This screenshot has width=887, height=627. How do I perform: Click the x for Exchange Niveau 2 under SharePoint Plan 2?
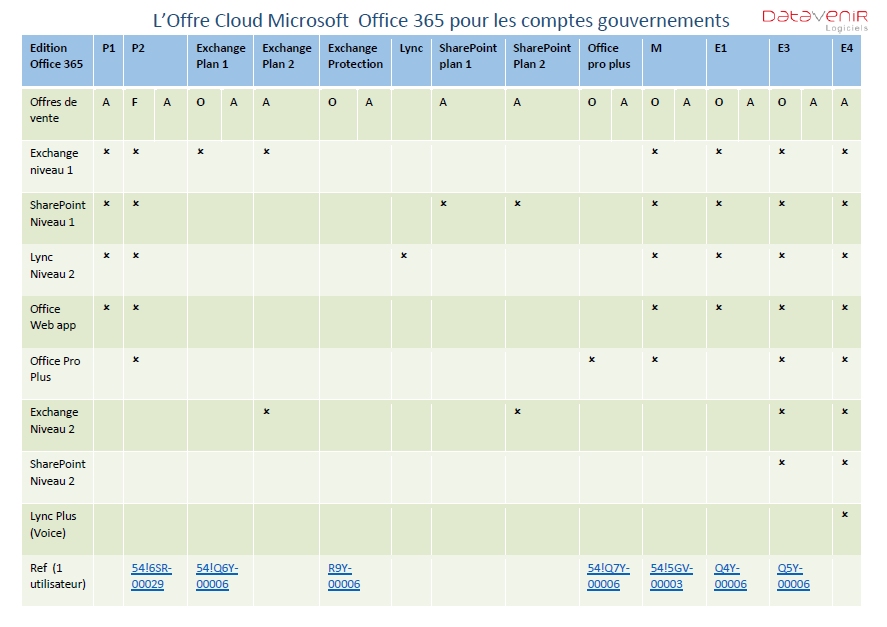click(x=518, y=412)
